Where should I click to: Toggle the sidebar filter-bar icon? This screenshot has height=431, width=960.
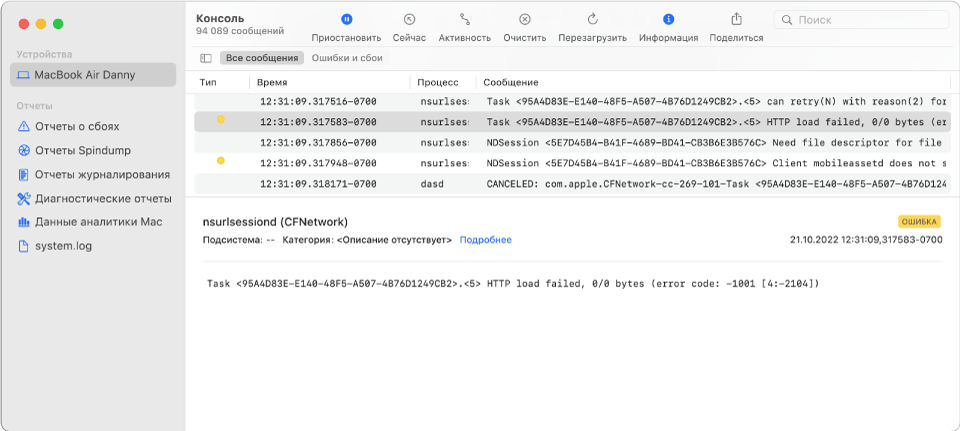click(x=206, y=58)
